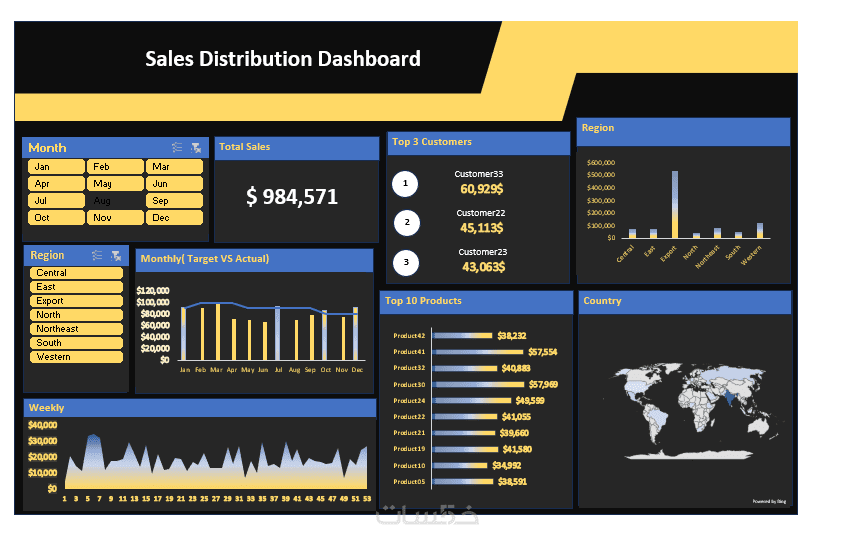The height and width of the screenshot is (536, 855).
Task: Filter by Dec month
Action: 174,218
